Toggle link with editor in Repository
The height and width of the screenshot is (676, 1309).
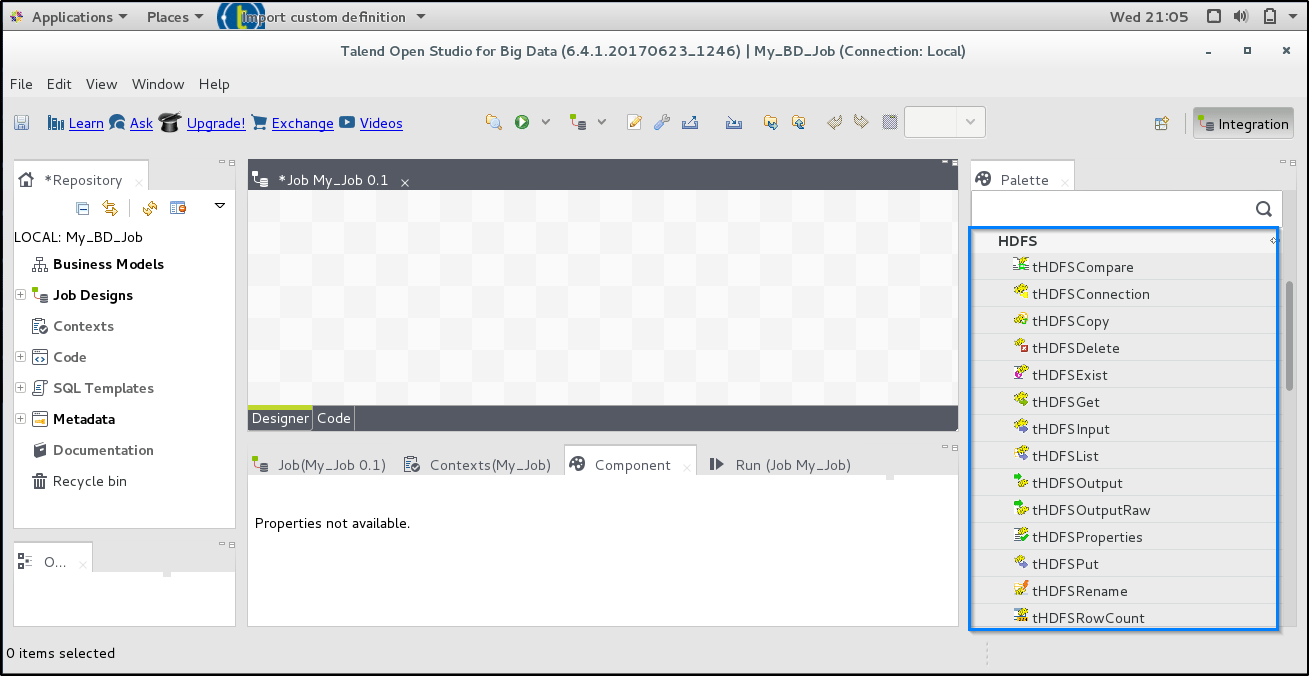(x=110, y=208)
